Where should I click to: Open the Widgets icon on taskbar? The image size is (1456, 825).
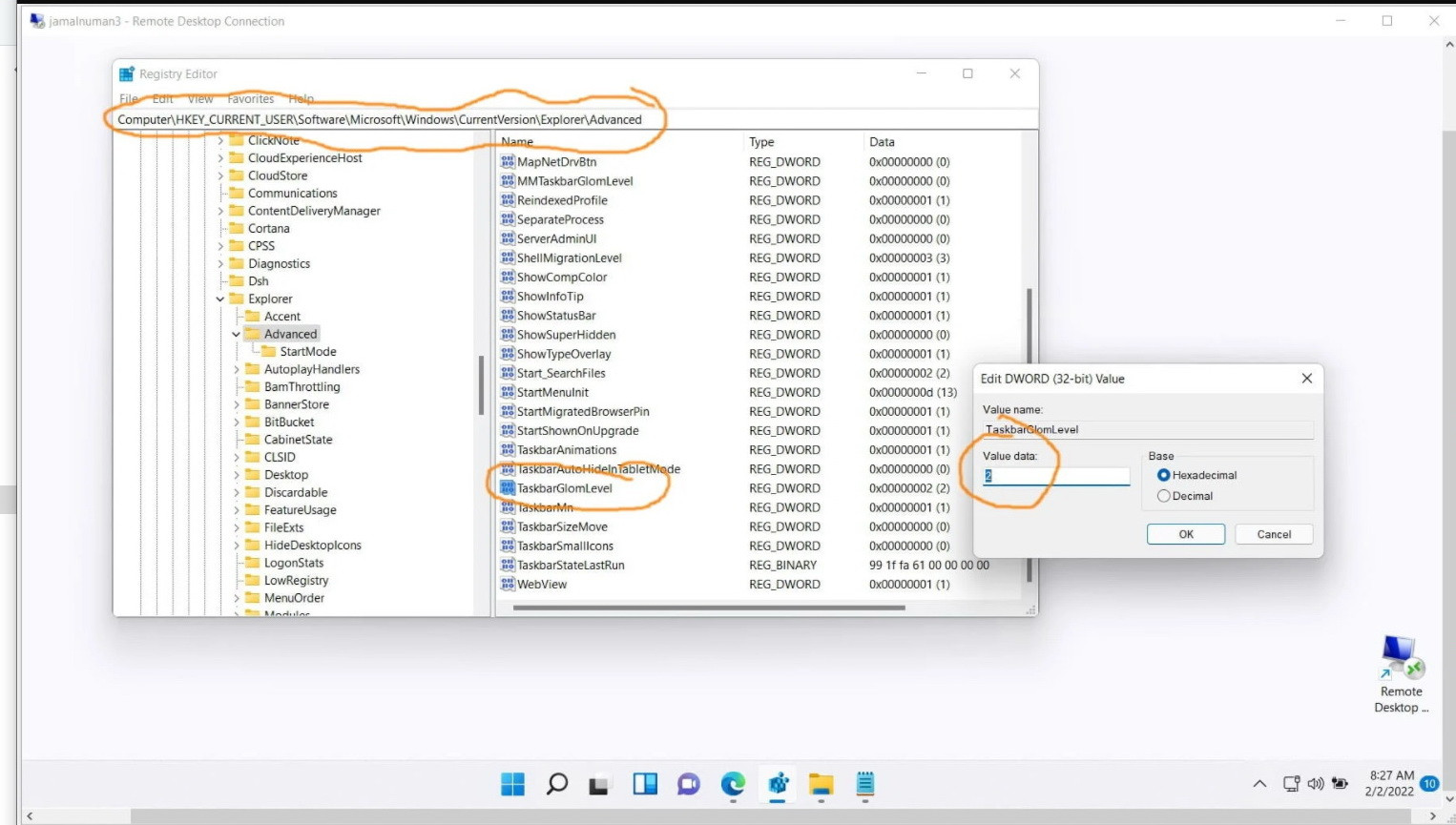[645, 784]
